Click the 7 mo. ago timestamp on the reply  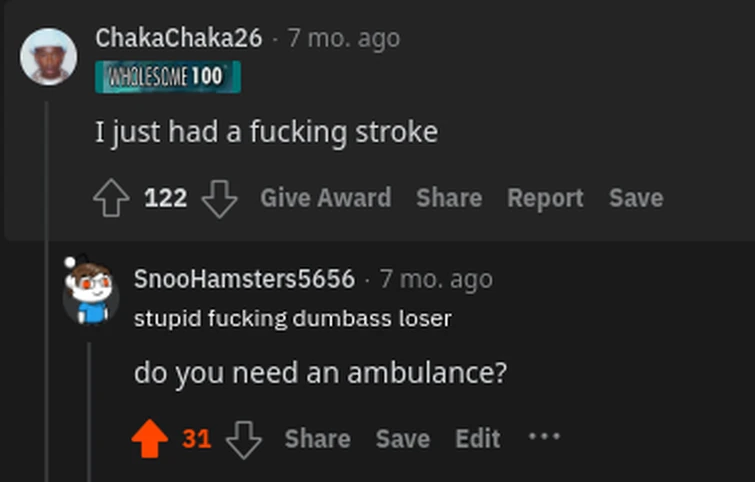pos(436,279)
